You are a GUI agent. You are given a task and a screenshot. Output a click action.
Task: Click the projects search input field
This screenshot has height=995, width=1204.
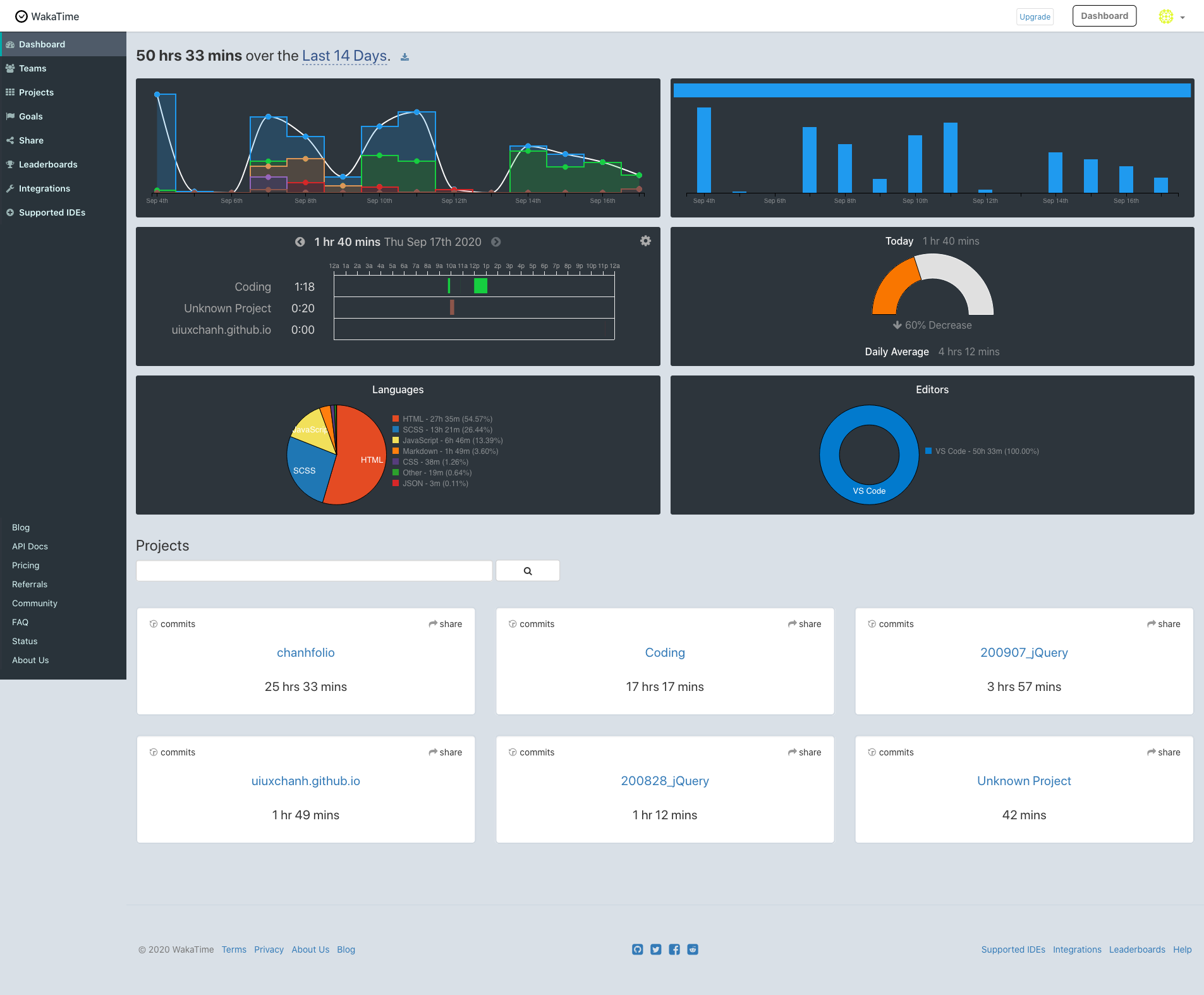(314, 571)
